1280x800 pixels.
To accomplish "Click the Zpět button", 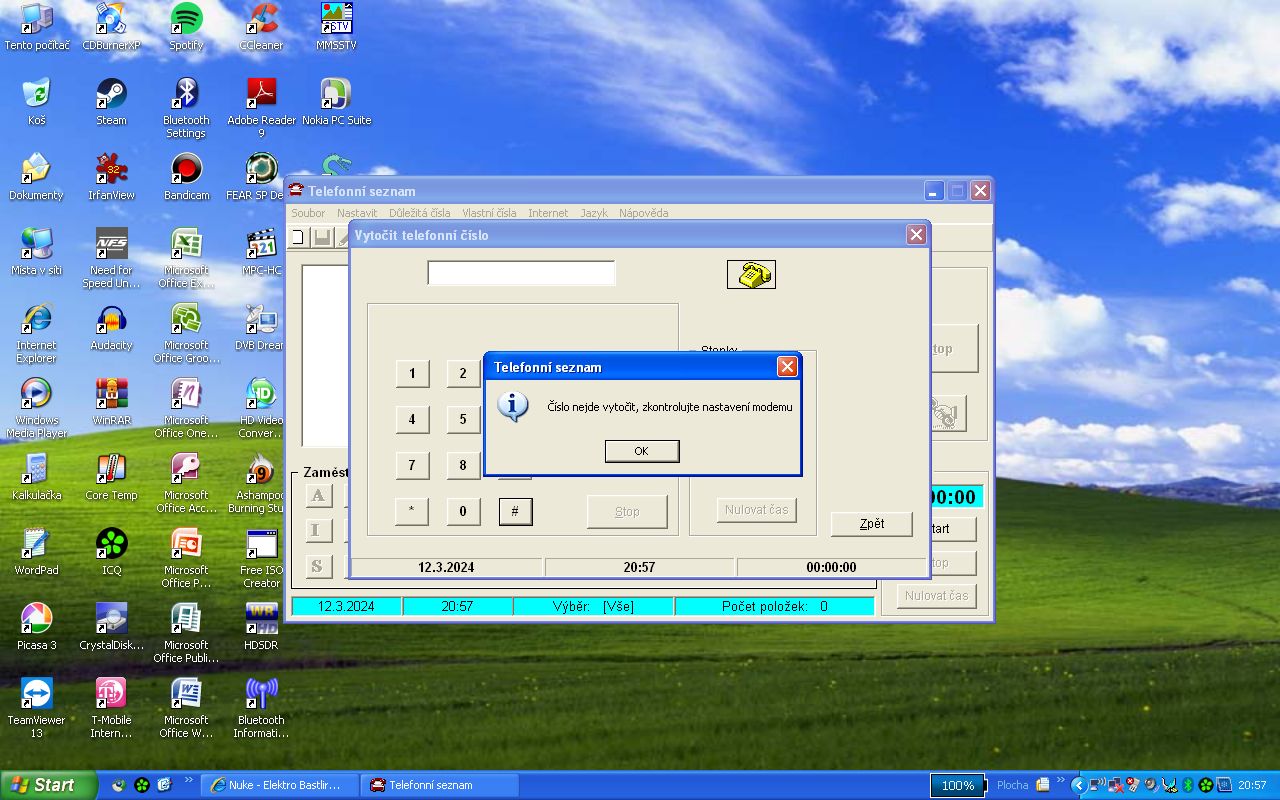I will point(871,524).
